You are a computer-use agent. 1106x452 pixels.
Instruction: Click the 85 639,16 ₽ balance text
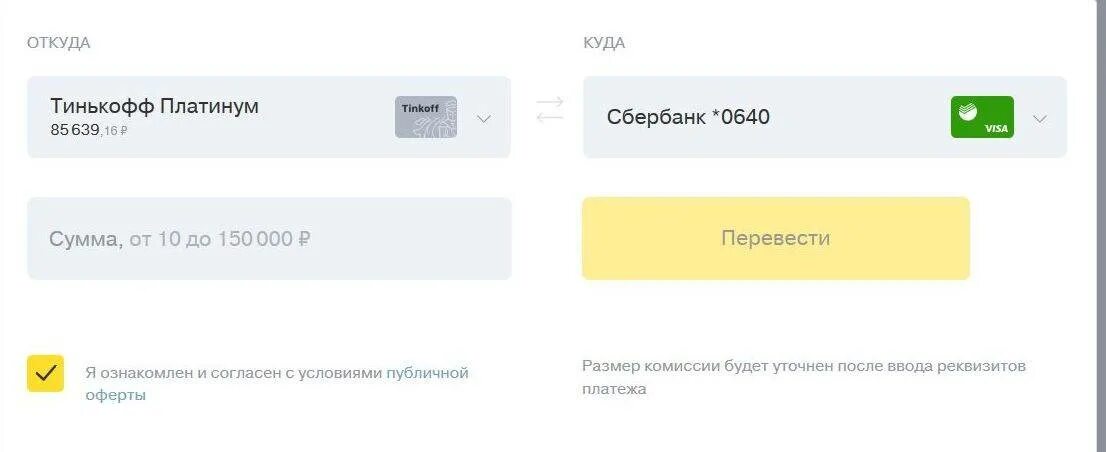89,130
